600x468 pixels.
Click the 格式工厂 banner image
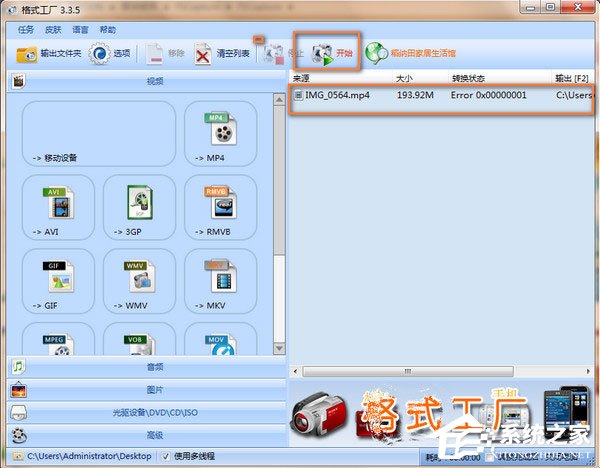click(x=441, y=413)
